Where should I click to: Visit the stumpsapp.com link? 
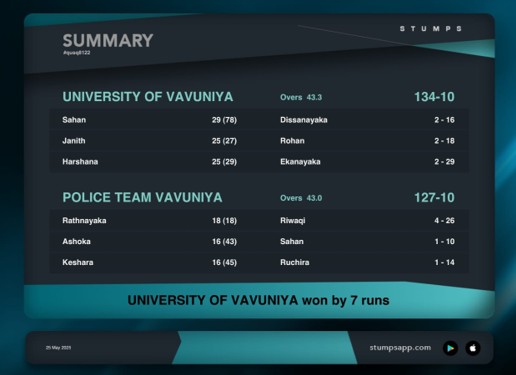tap(400, 348)
